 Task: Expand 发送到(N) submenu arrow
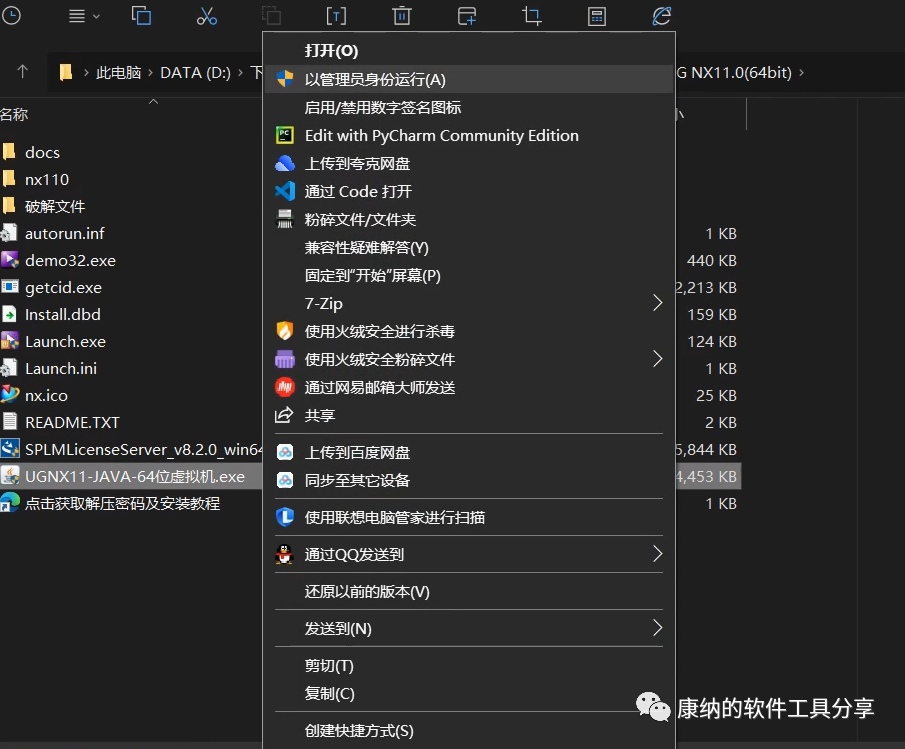657,628
